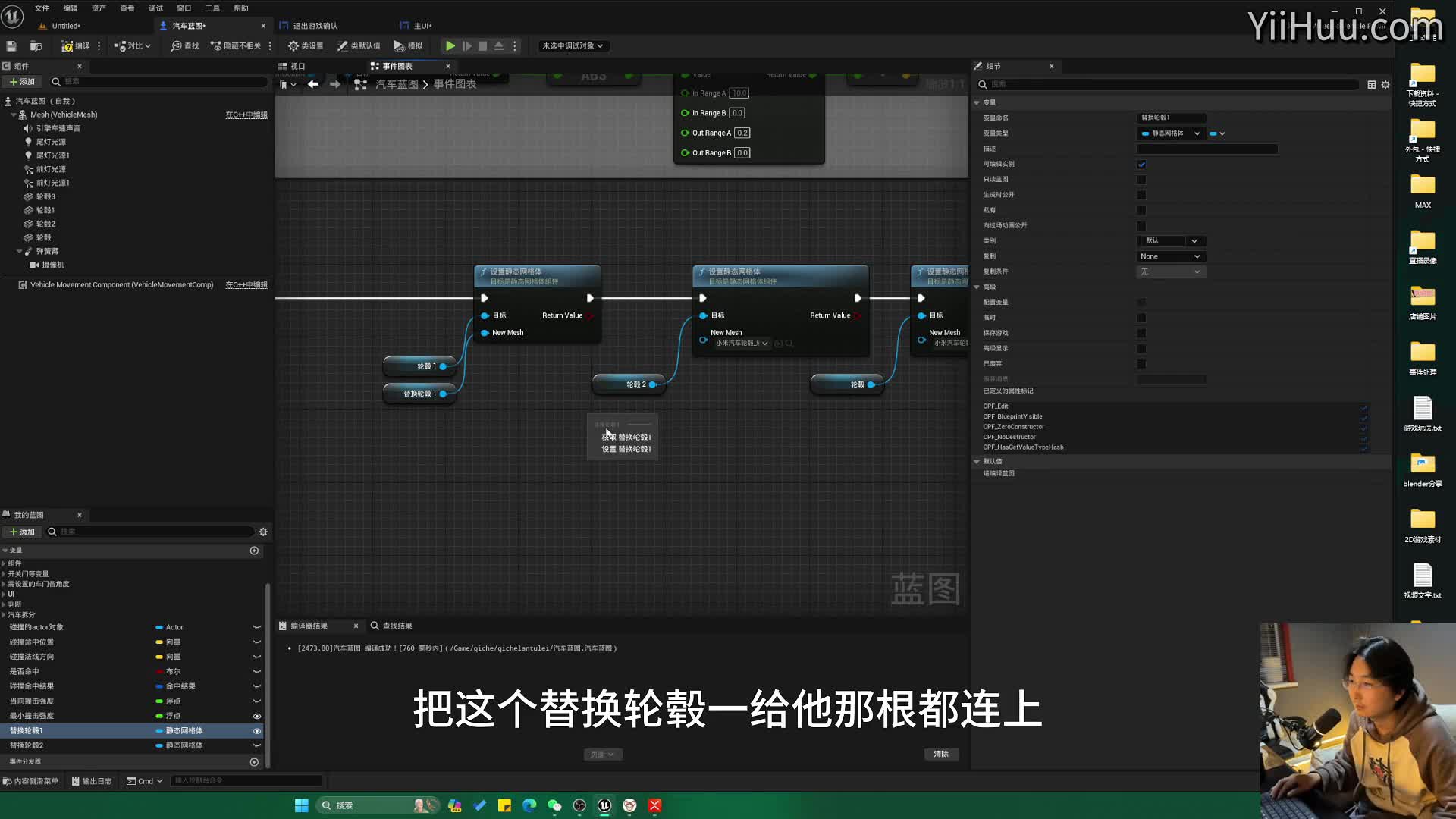The width and height of the screenshot is (1456, 819).
Task: Open the container type dropdown beside 变量类型
Action: pyautogui.click(x=1217, y=133)
